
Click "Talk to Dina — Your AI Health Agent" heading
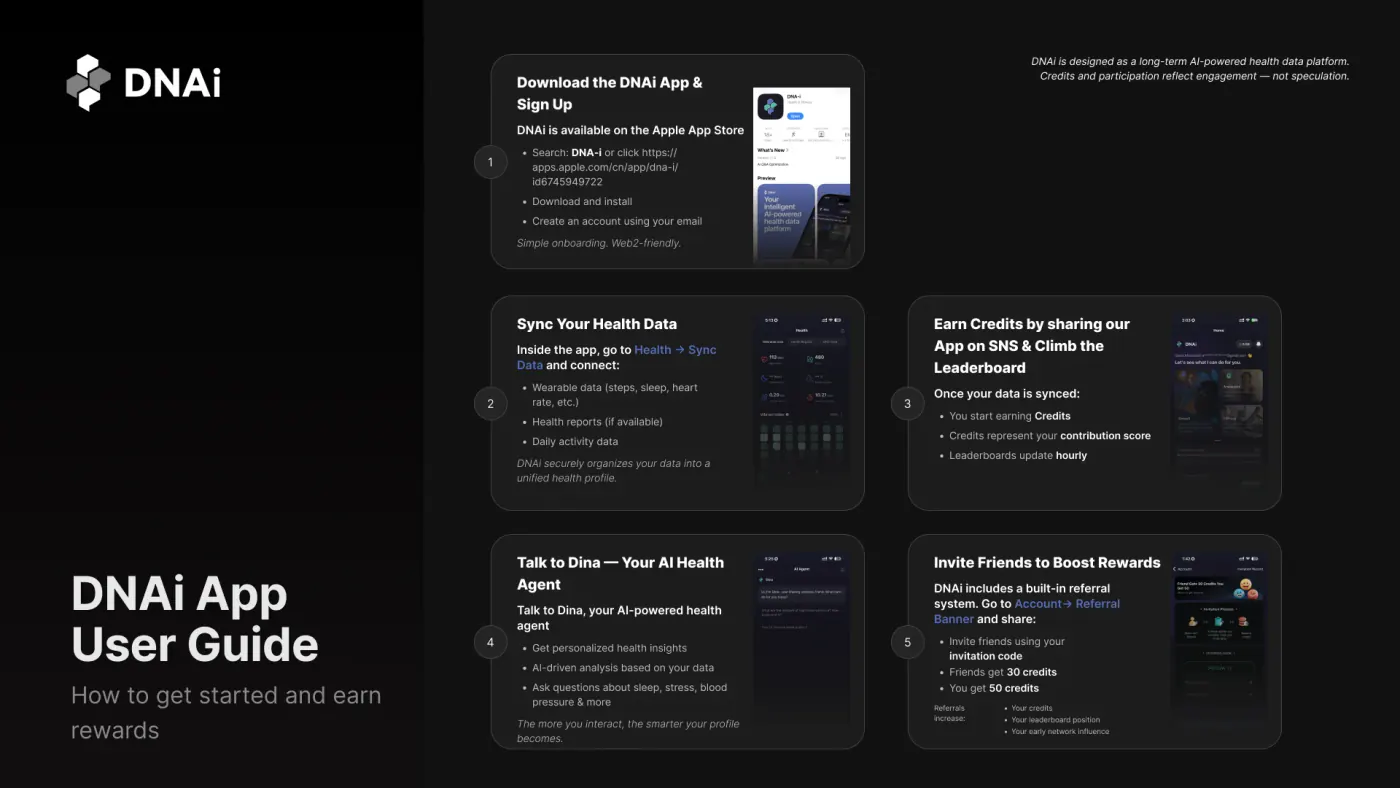[620, 573]
